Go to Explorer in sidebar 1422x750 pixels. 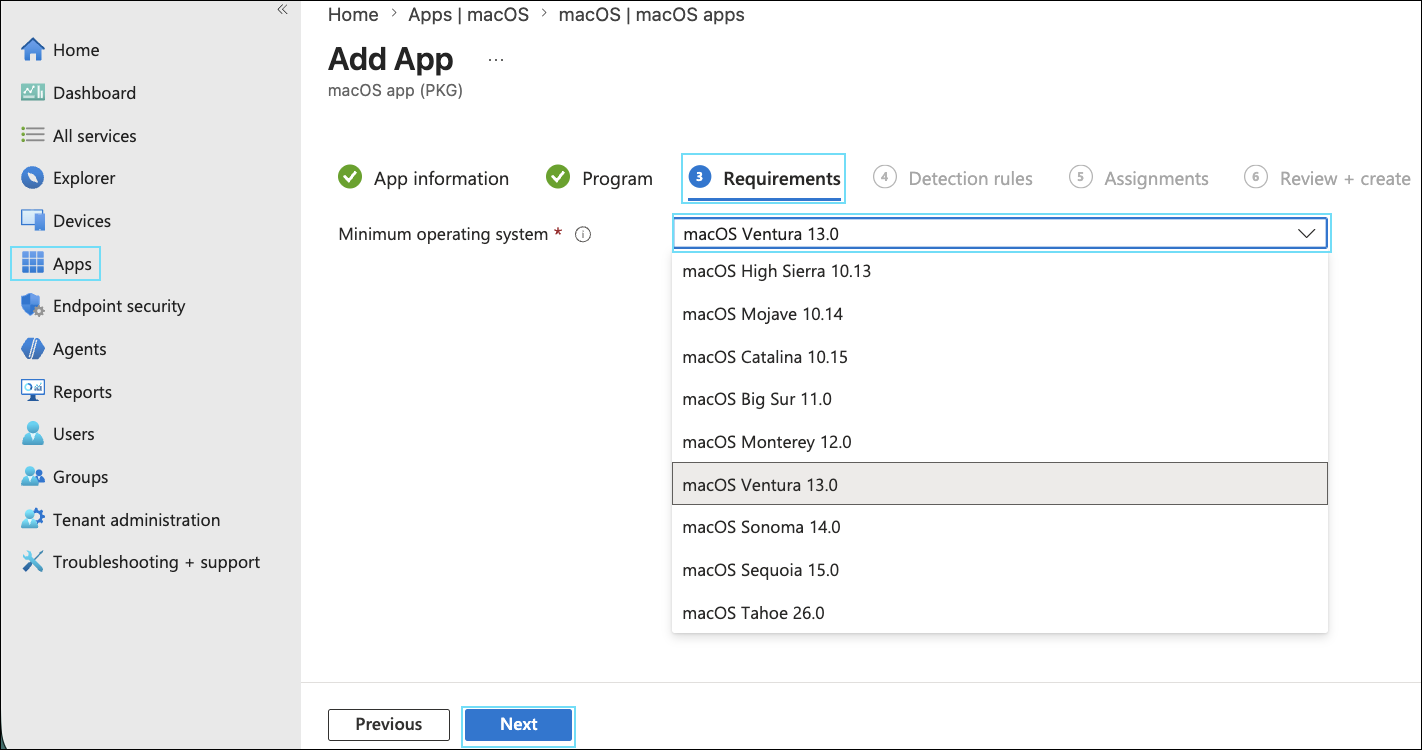pos(84,178)
